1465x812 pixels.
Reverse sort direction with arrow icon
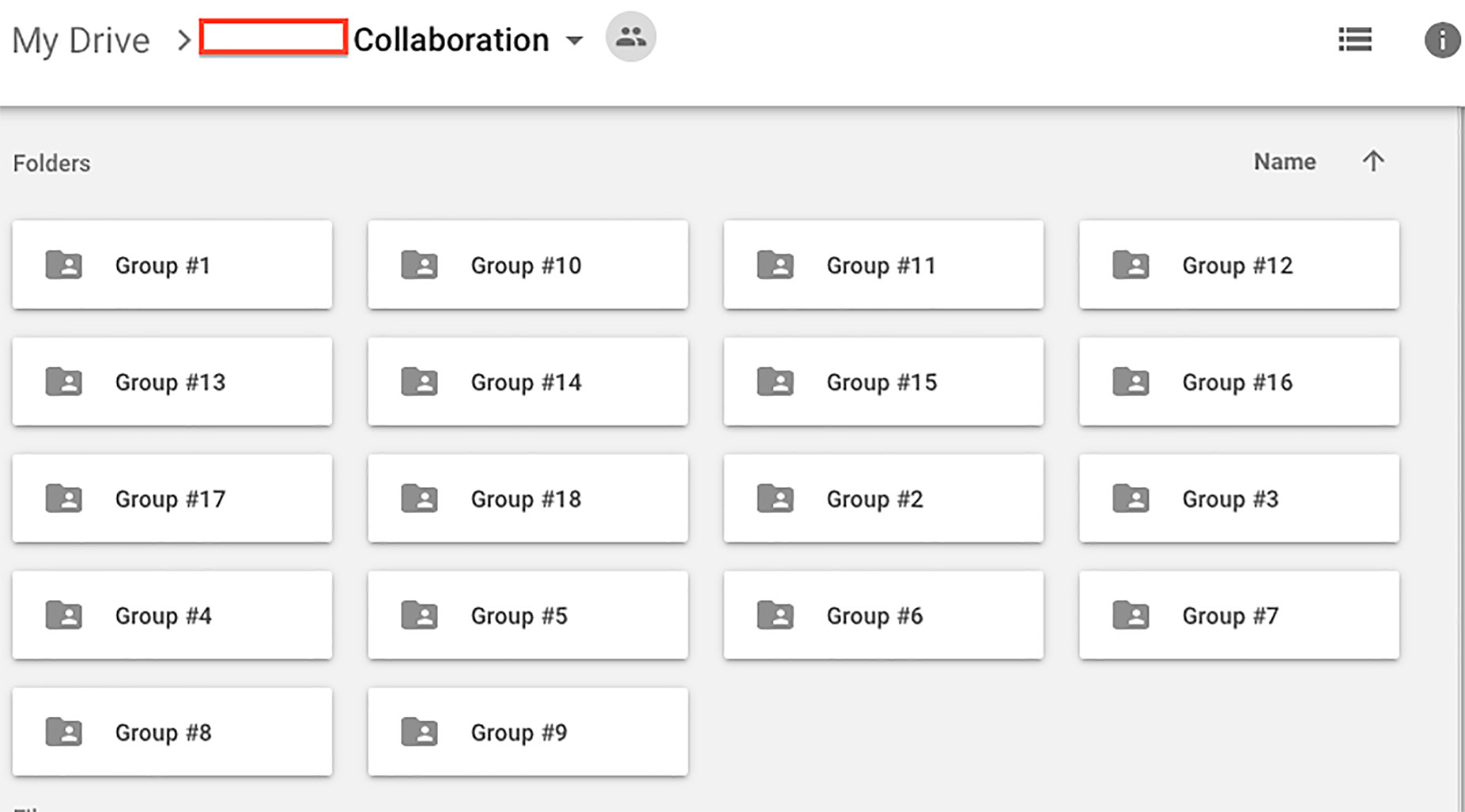(1373, 161)
